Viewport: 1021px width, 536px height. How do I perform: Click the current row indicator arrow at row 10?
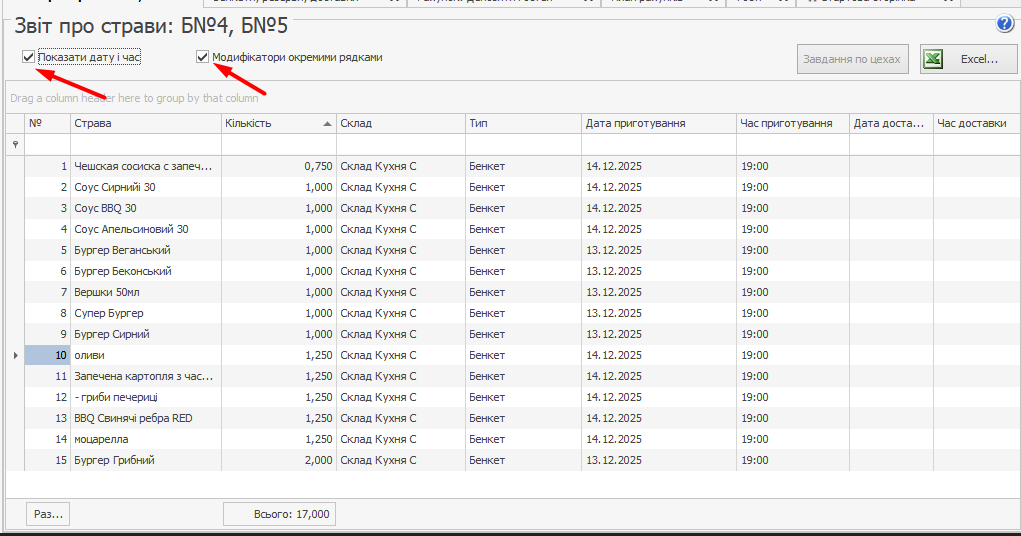click(15, 355)
